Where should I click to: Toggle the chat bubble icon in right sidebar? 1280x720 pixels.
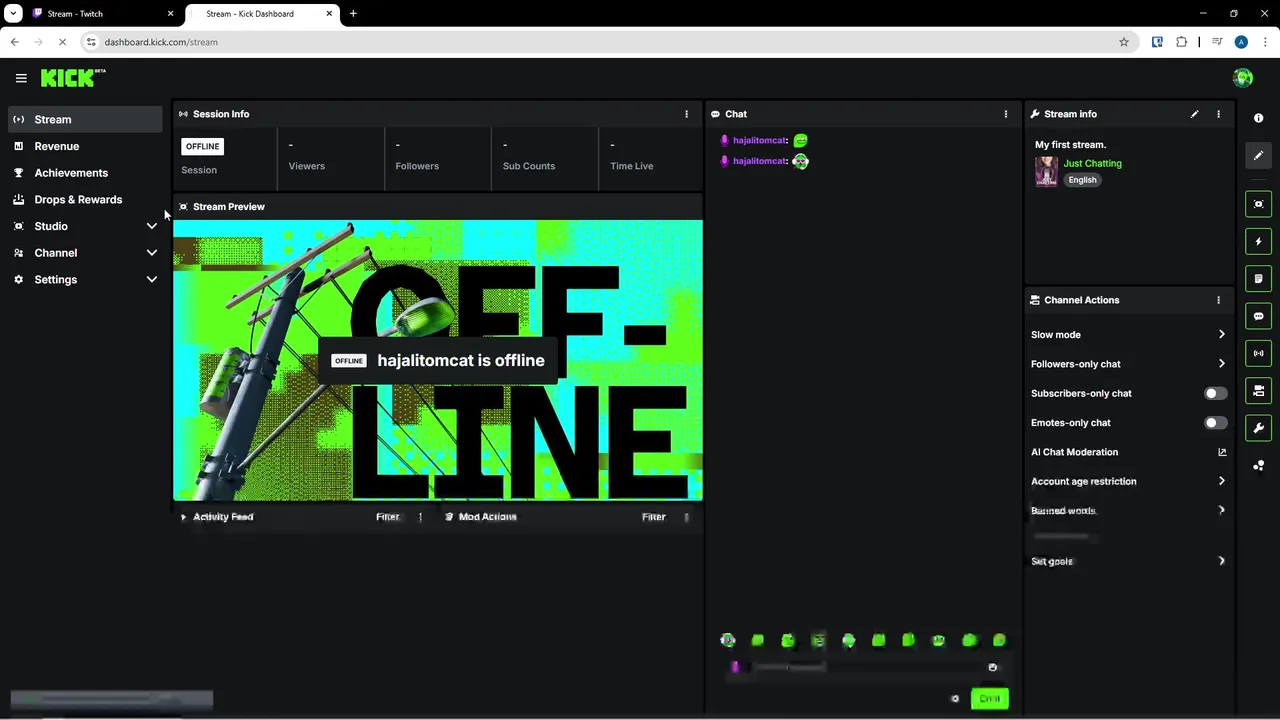click(x=1258, y=316)
